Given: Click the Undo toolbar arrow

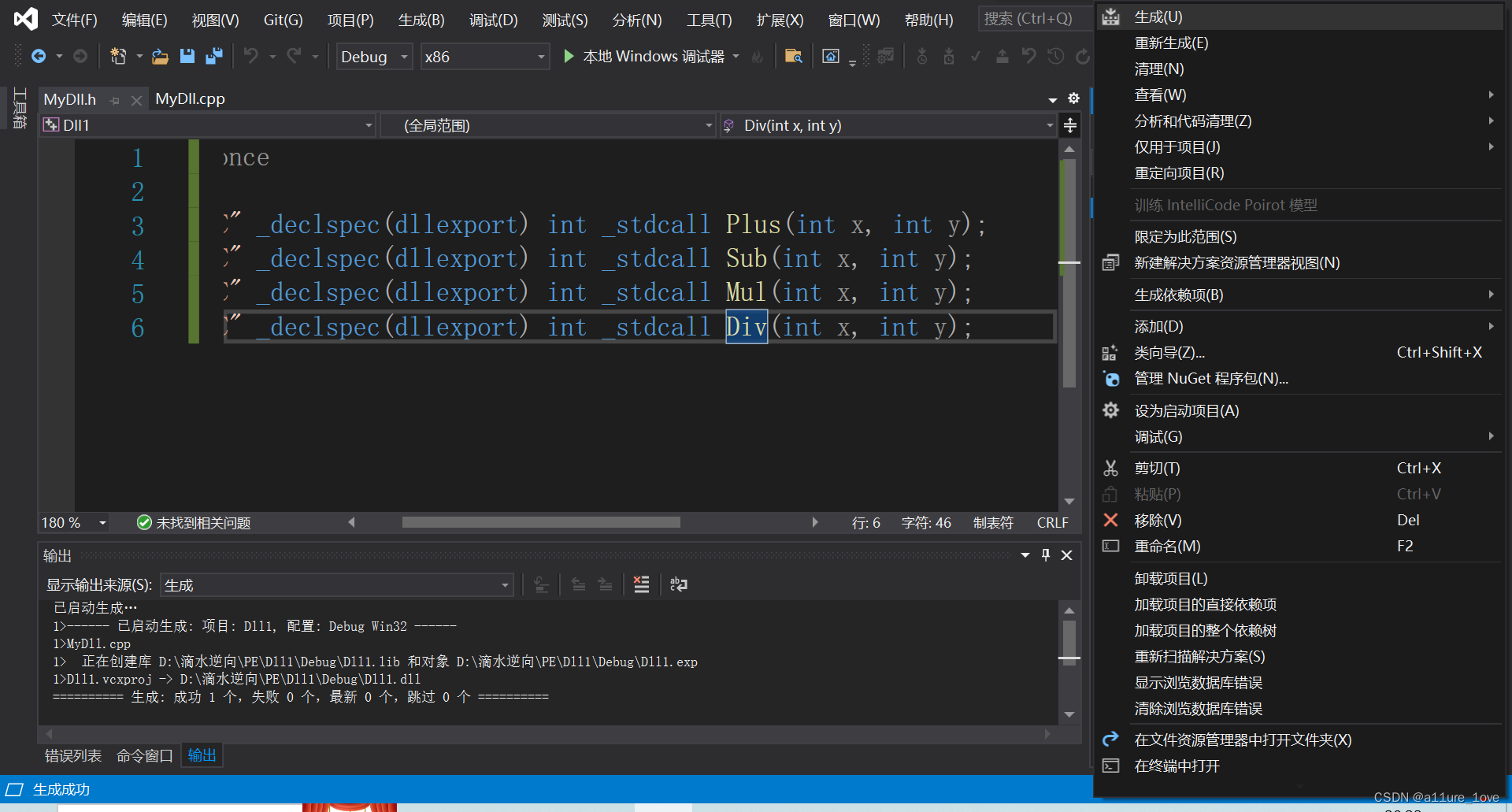Looking at the screenshot, I should tap(250, 56).
